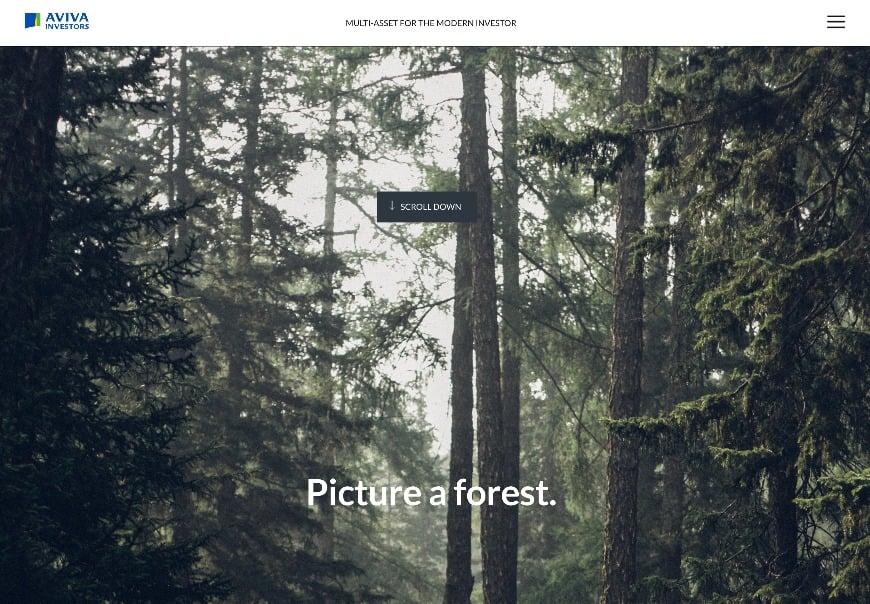Open the hamburger menu icon
Viewport: 870px width, 604px height.
[836, 22]
